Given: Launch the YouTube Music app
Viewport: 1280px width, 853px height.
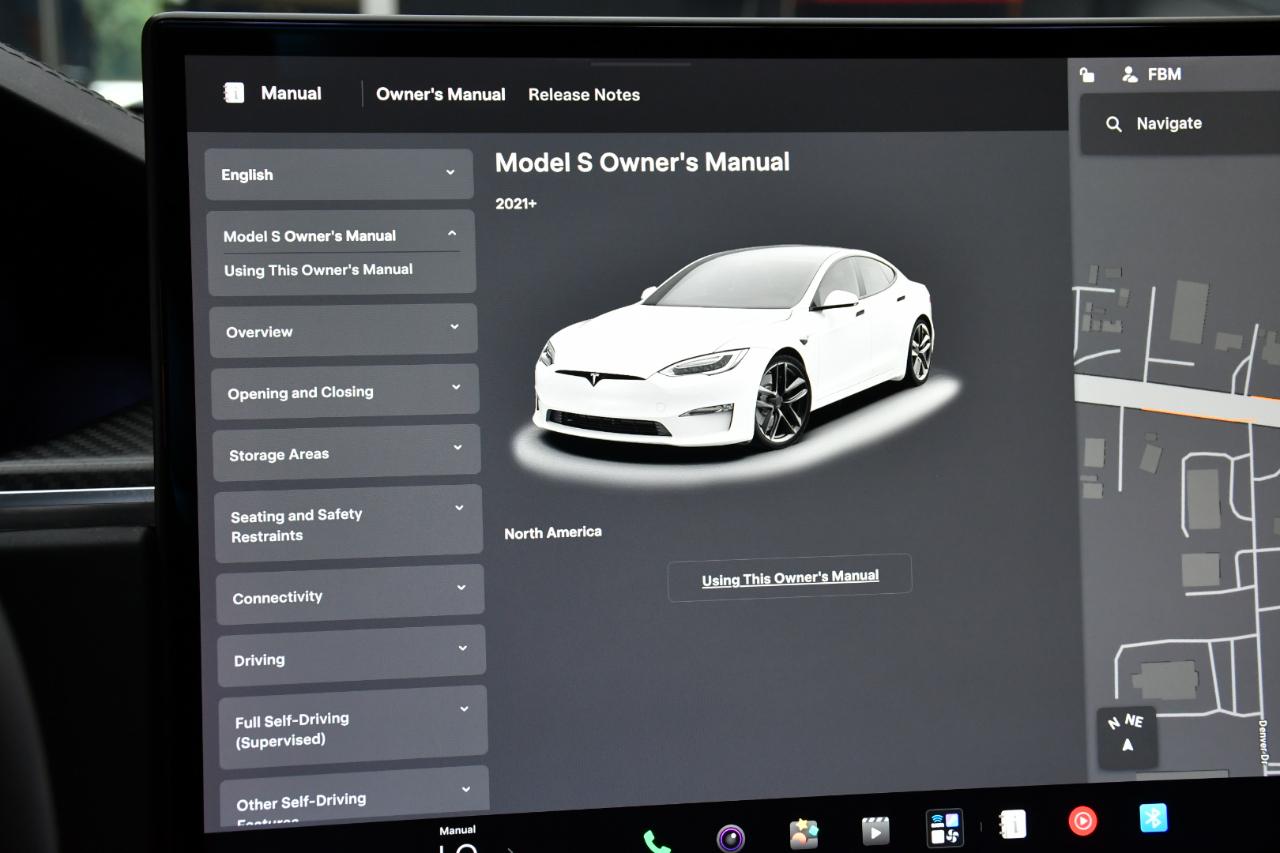Looking at the screenshot, I should pos(1082,821).
